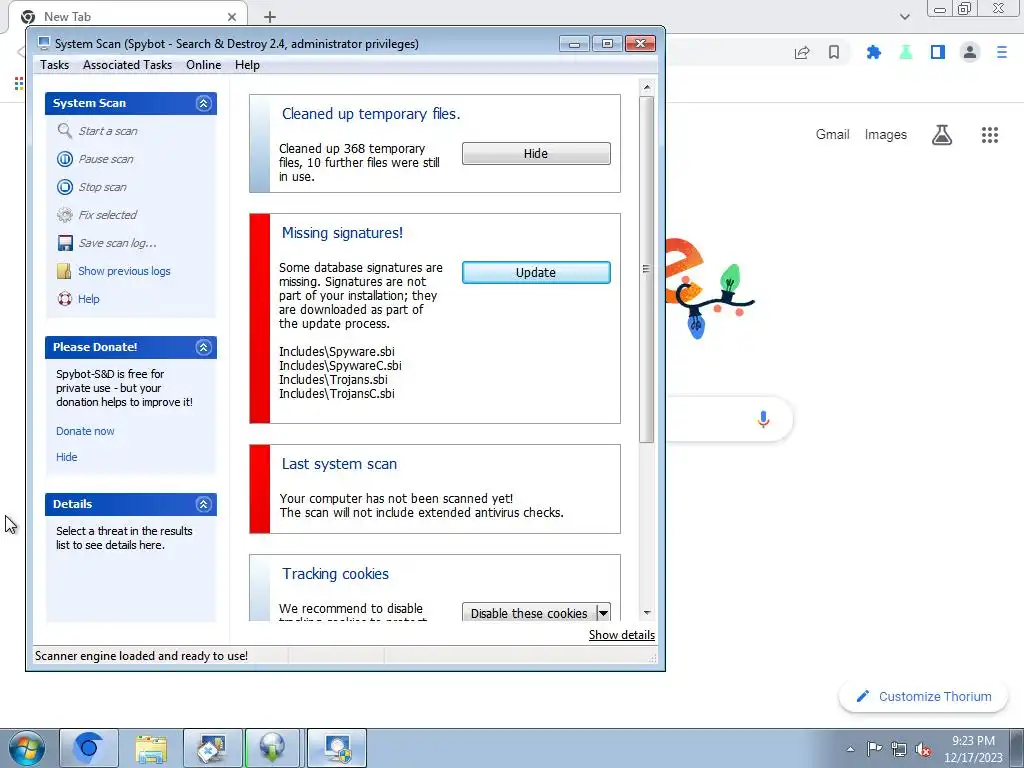
Task: Click the Save scan log floppy icon
Action: point(65,243)
